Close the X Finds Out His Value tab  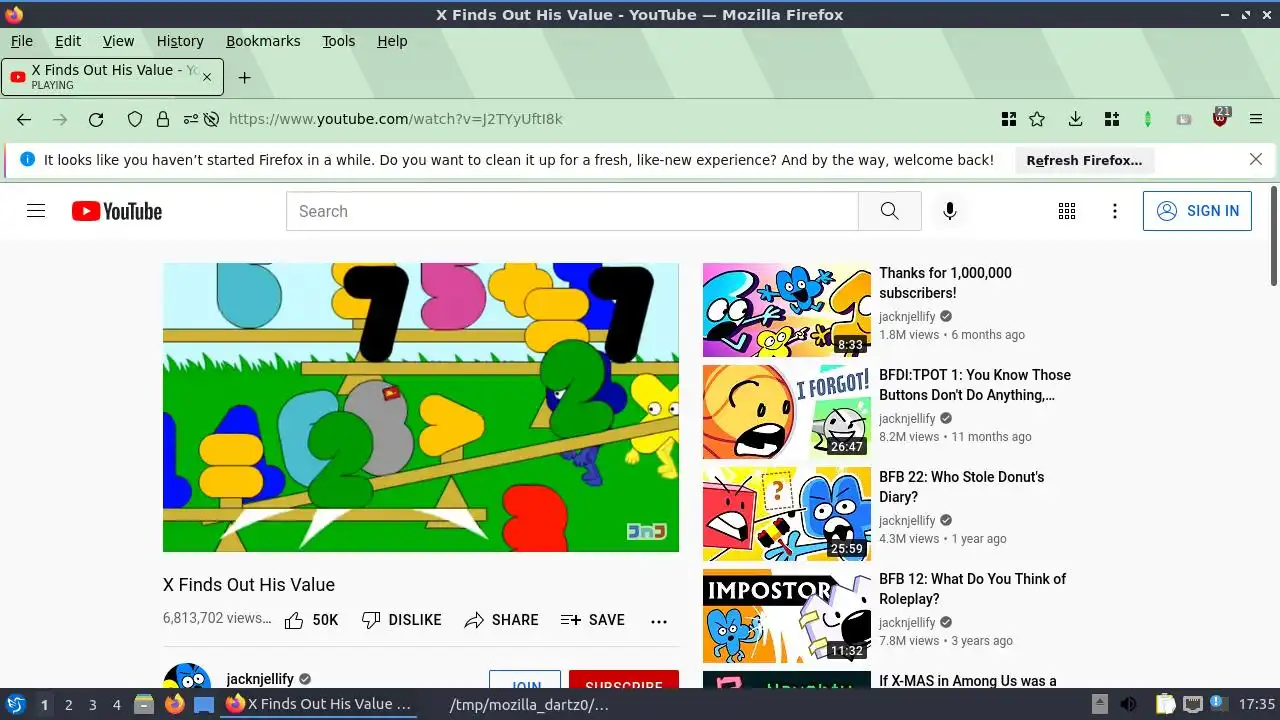coord(207,77)
